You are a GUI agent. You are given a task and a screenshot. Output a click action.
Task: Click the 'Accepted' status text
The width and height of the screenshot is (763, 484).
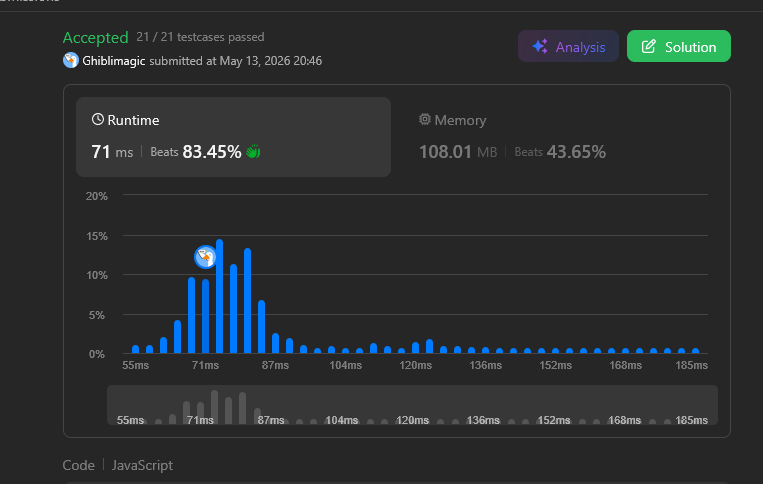[x=95, y=37]
